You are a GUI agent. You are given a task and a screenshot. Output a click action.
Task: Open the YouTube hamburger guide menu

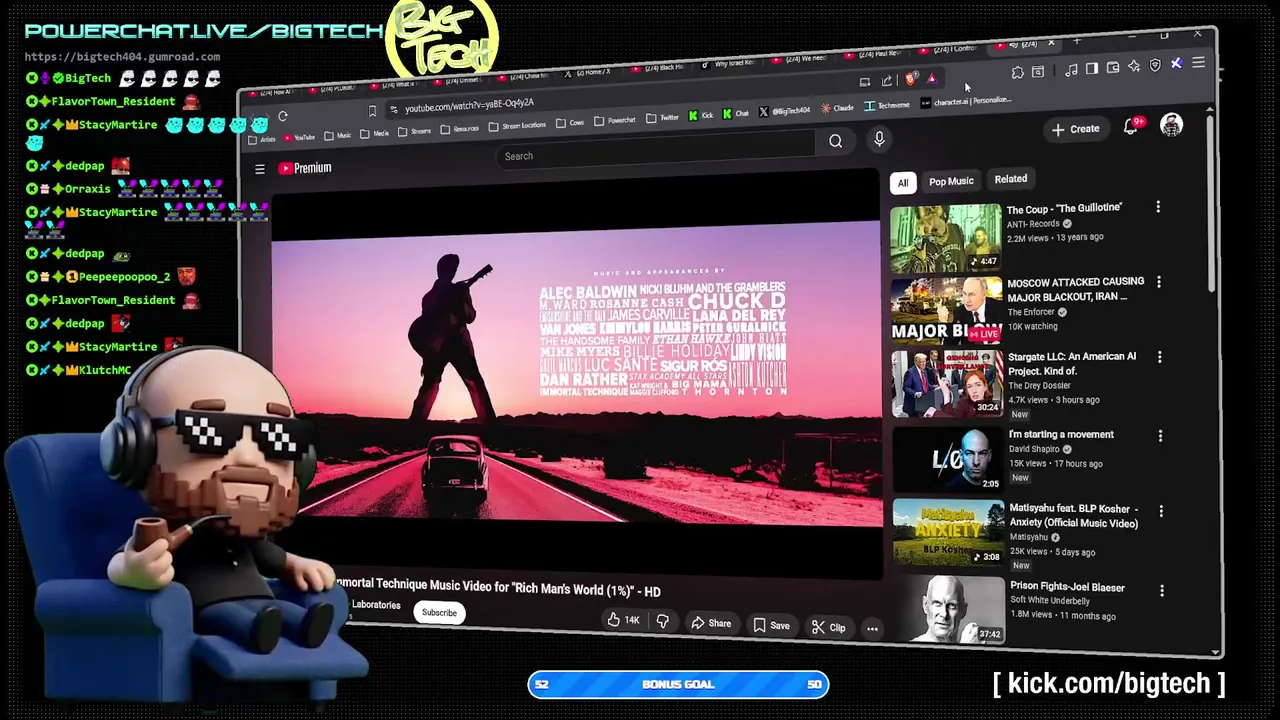(x=260, y=169)
